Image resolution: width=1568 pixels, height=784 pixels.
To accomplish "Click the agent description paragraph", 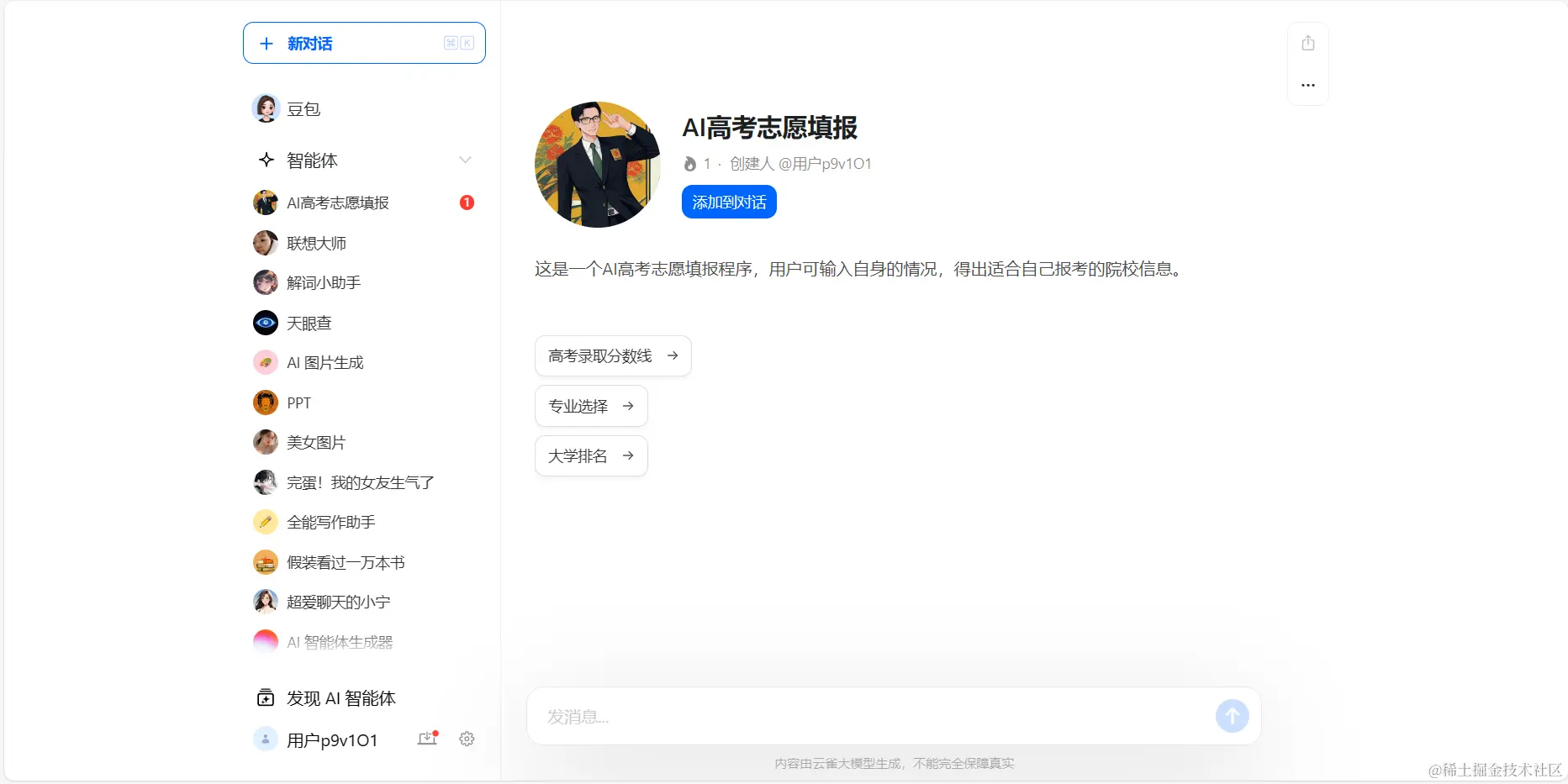I will [x=858, y=269].
